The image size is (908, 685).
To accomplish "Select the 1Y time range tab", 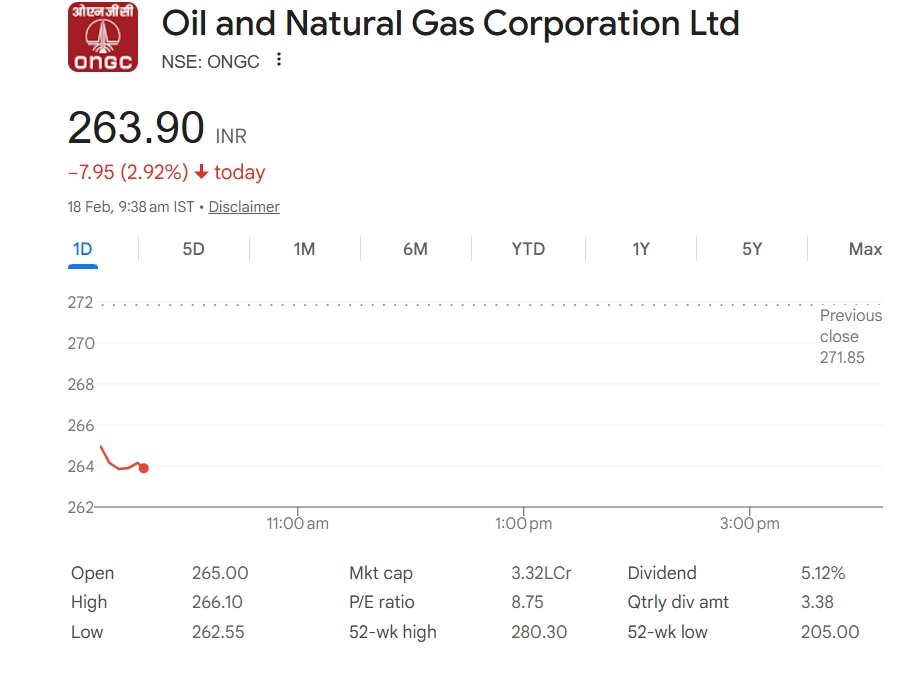I will pyautogui.click(x=641, y=249).
